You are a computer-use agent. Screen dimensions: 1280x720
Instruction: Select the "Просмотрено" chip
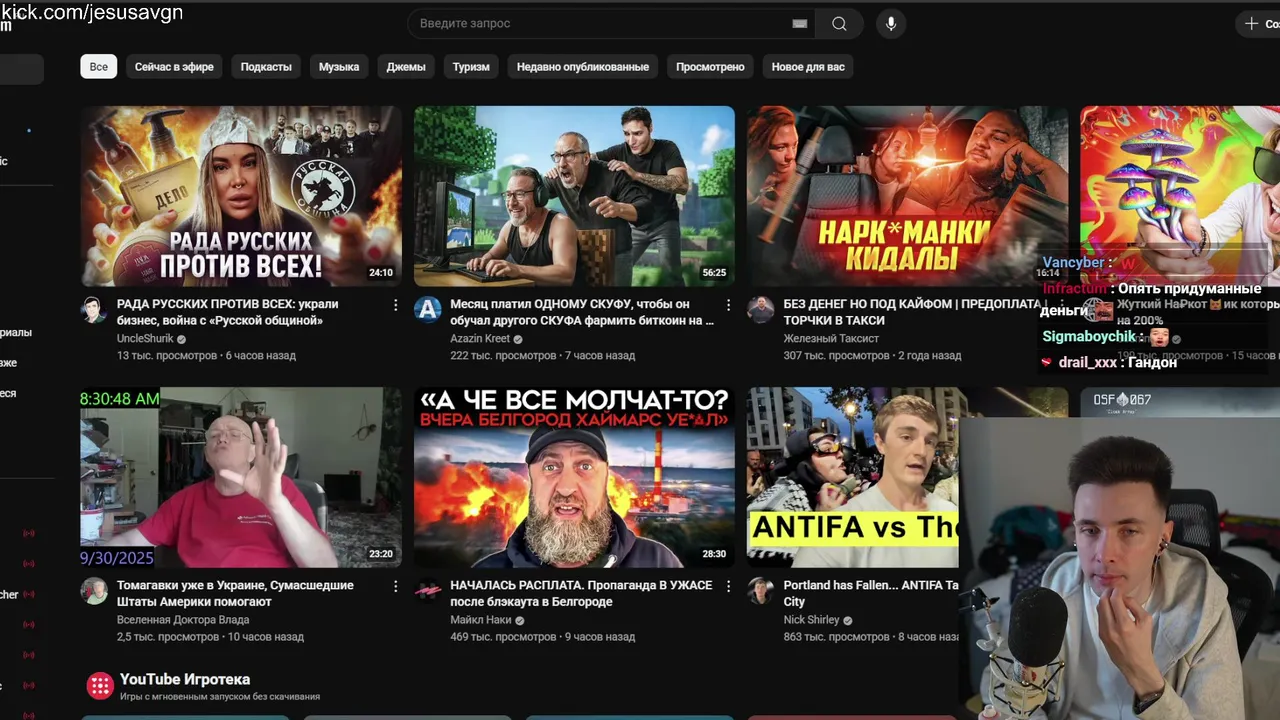(x=710, y=67)
